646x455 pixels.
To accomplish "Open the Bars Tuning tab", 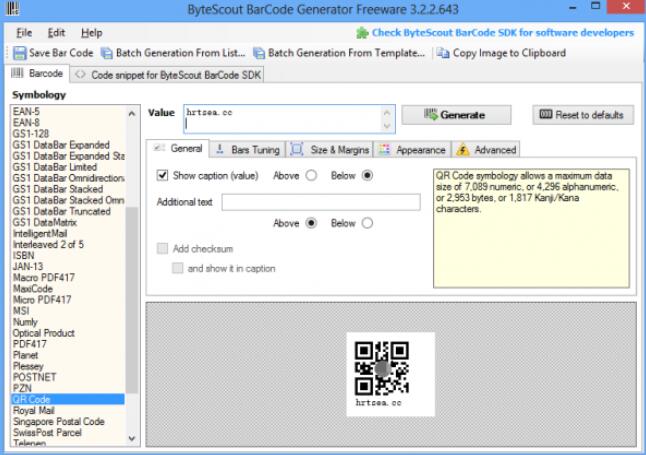I will (x=248, y=150).
